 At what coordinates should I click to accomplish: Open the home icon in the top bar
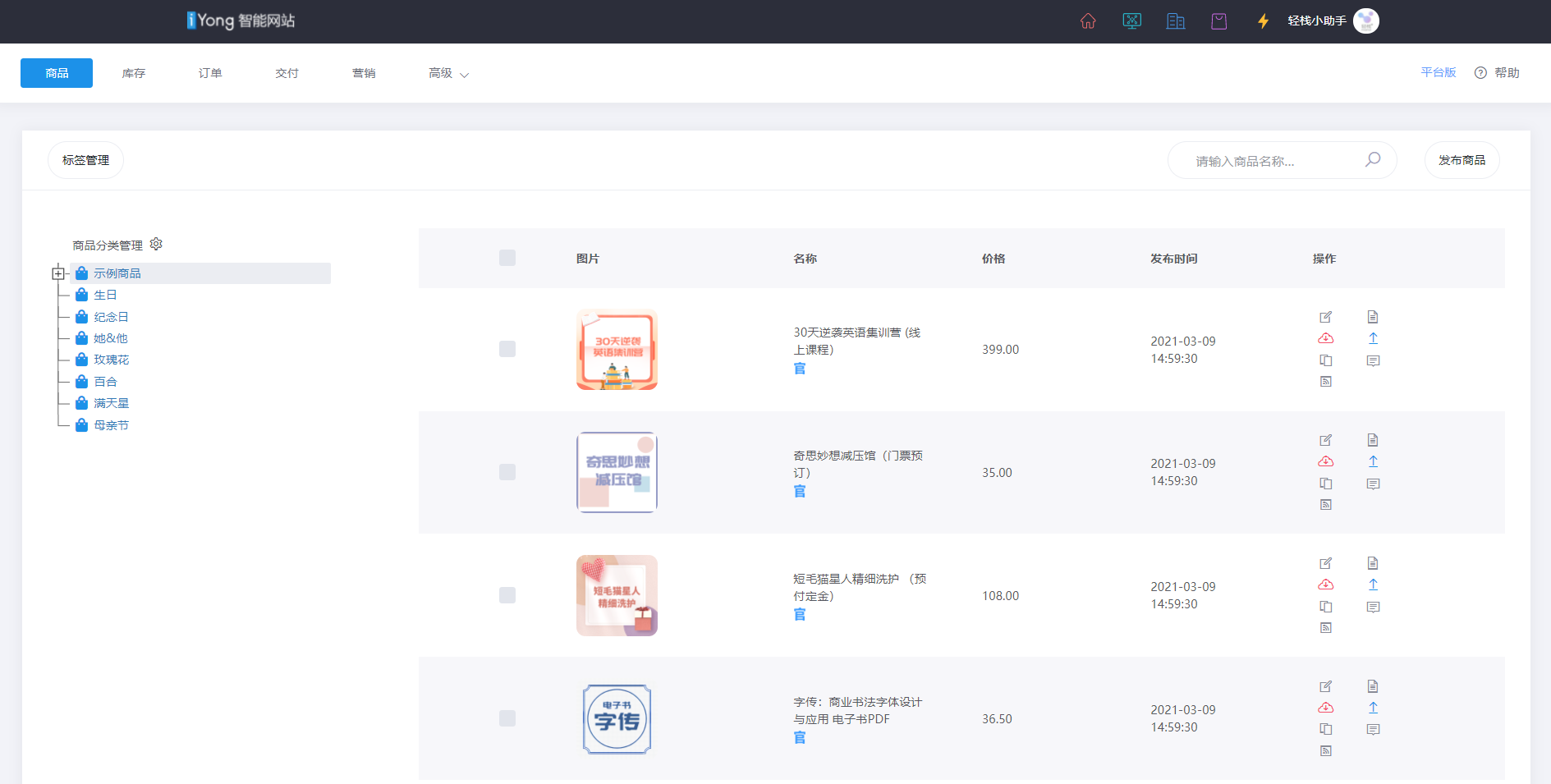coord(1088,21)
